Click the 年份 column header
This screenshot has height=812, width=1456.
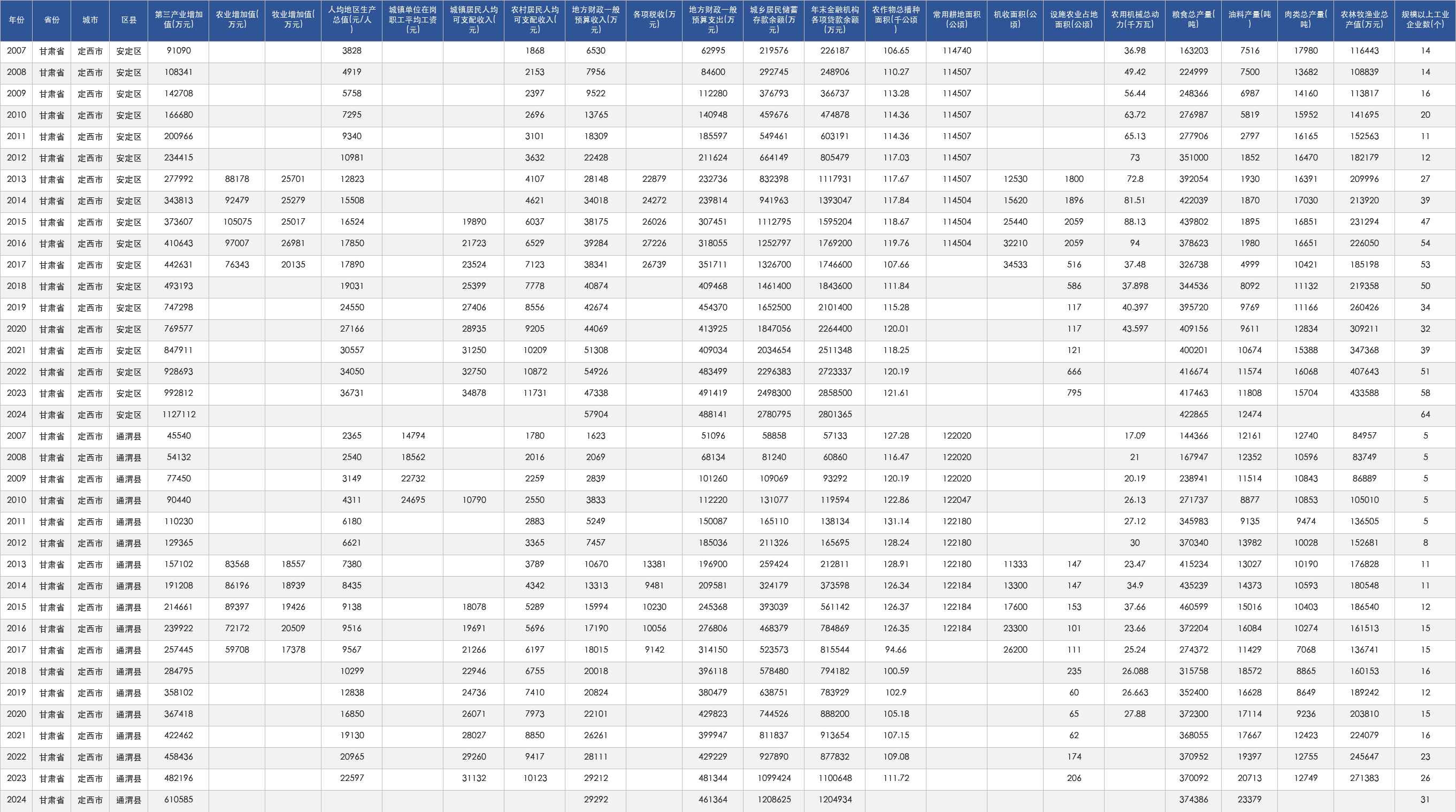(17, 20)
